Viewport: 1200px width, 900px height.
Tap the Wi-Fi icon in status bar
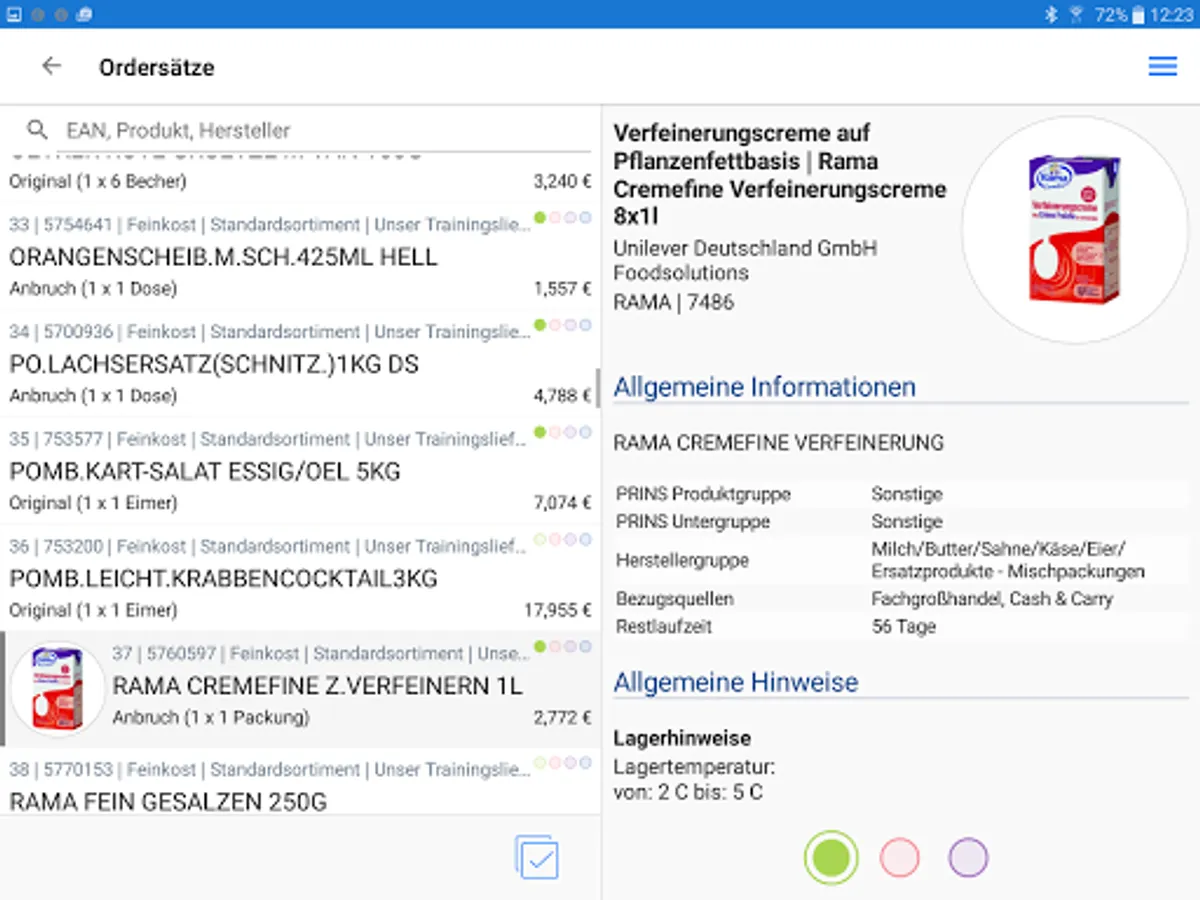(1076, 14)
